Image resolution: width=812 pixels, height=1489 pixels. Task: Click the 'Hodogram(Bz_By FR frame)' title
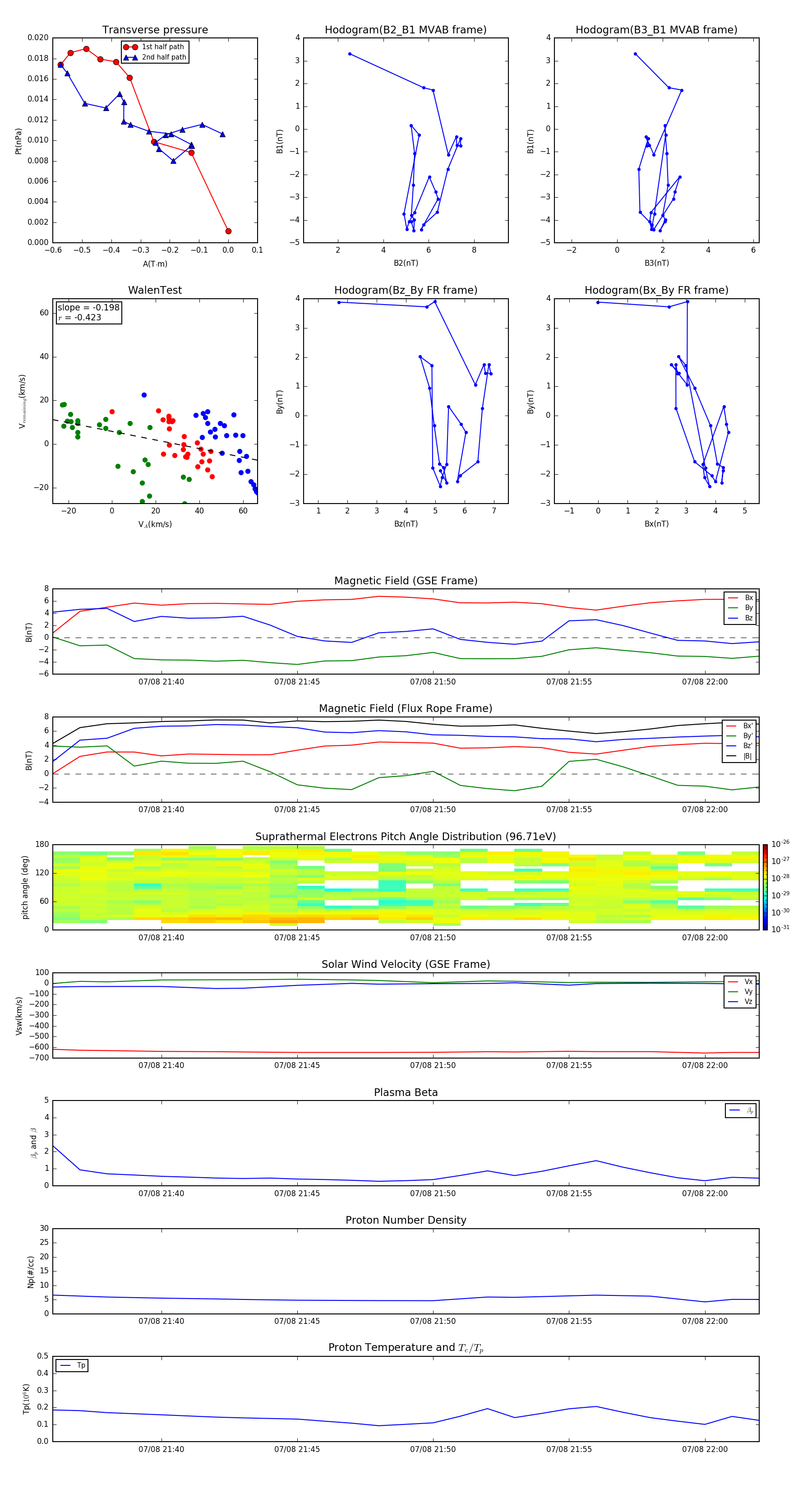pos(406,290)
